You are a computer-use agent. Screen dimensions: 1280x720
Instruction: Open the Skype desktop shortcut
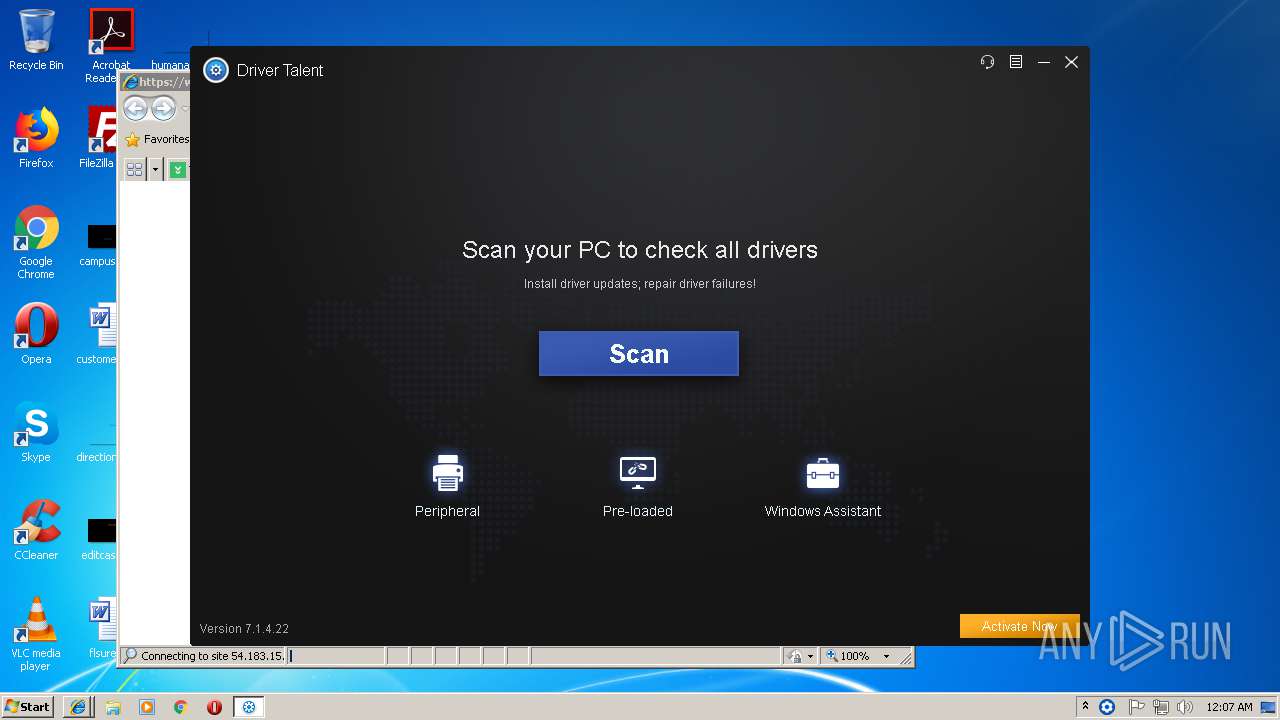coord(36,432)
